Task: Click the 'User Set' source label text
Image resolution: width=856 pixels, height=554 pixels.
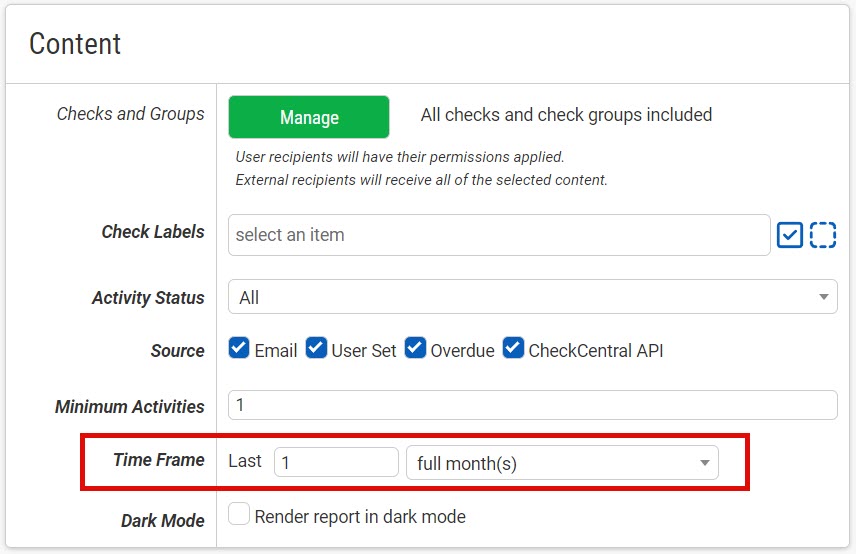Action: click(x=364, y=351)
